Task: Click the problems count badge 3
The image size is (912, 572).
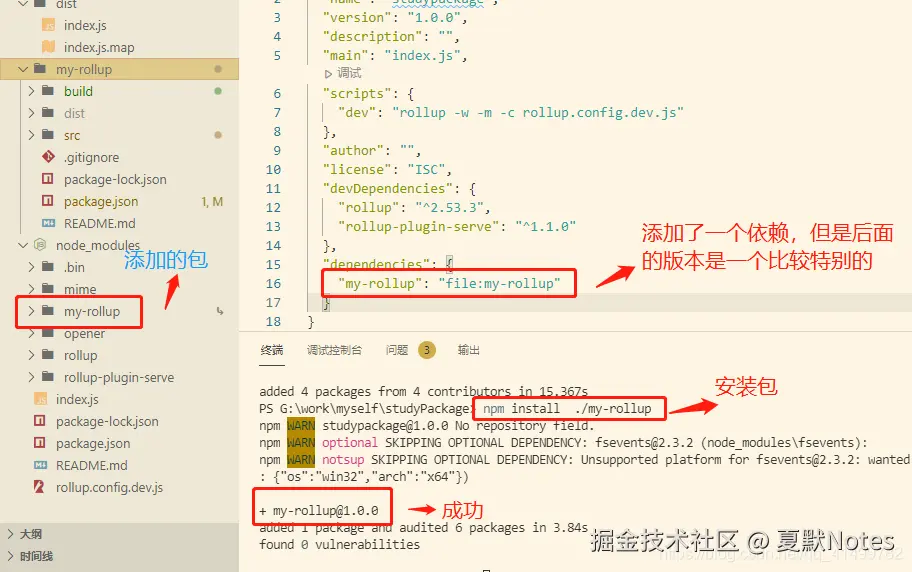Action: point(427,350)
